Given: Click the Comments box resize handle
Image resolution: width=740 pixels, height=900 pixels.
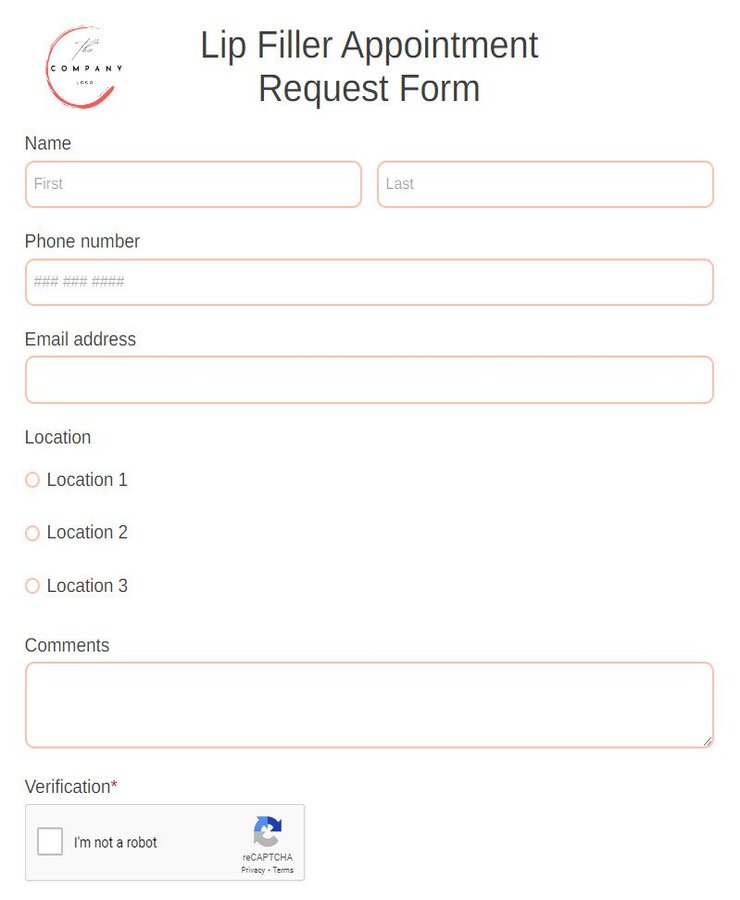Looking at the screenshot, I should click(706, 740).
